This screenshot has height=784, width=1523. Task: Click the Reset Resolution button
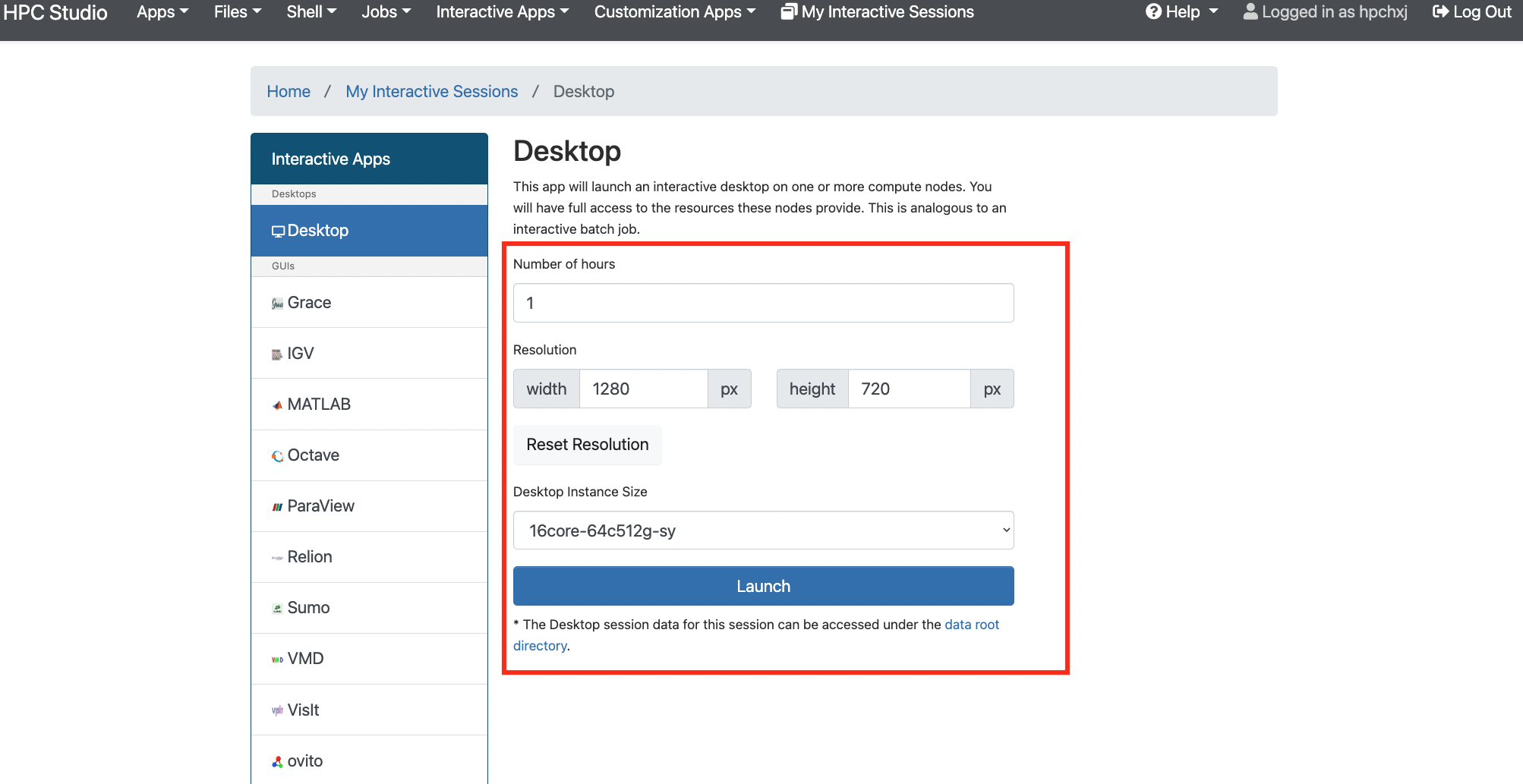587,445
